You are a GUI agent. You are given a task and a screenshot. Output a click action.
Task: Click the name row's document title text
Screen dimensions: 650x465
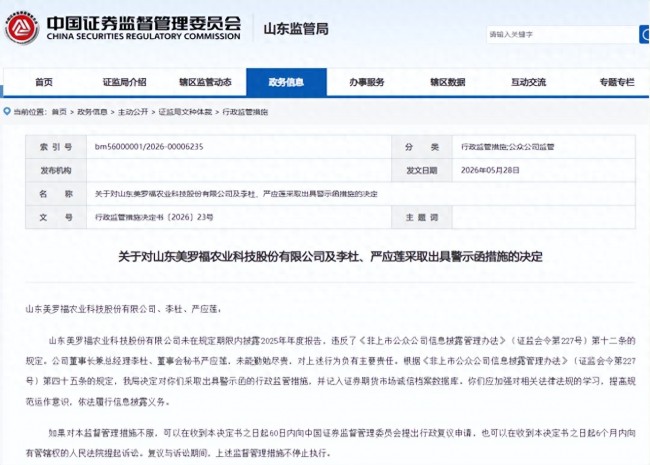236,194
